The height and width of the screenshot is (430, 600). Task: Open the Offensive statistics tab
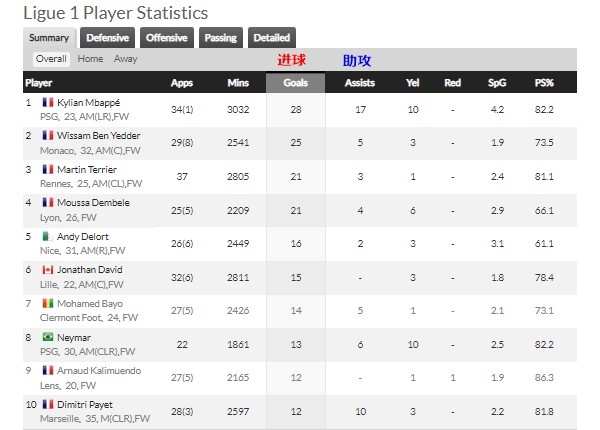pyautogui.click(x=167, y=37)
